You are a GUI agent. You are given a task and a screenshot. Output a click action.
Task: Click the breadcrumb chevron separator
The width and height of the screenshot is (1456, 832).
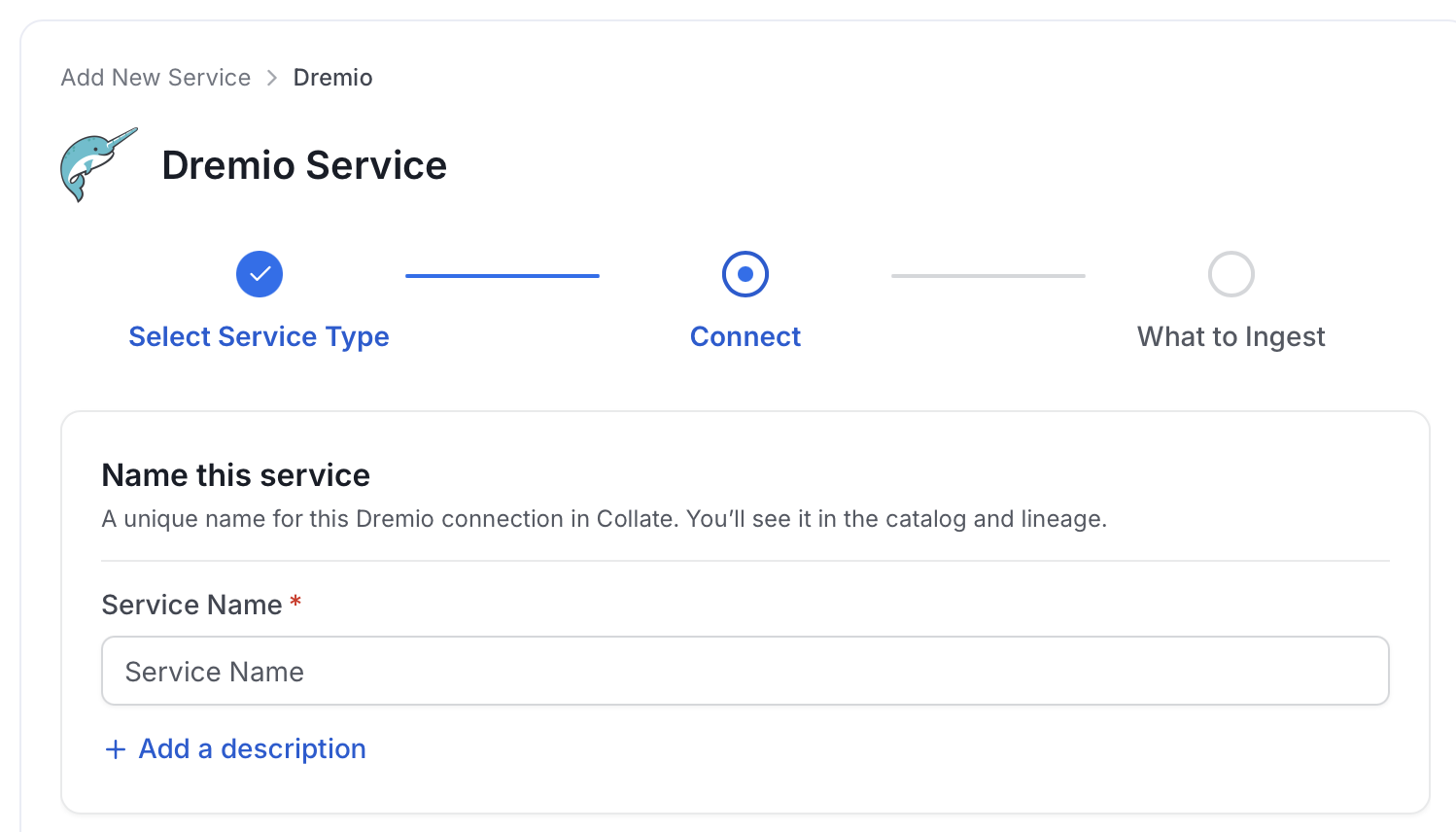272,78
